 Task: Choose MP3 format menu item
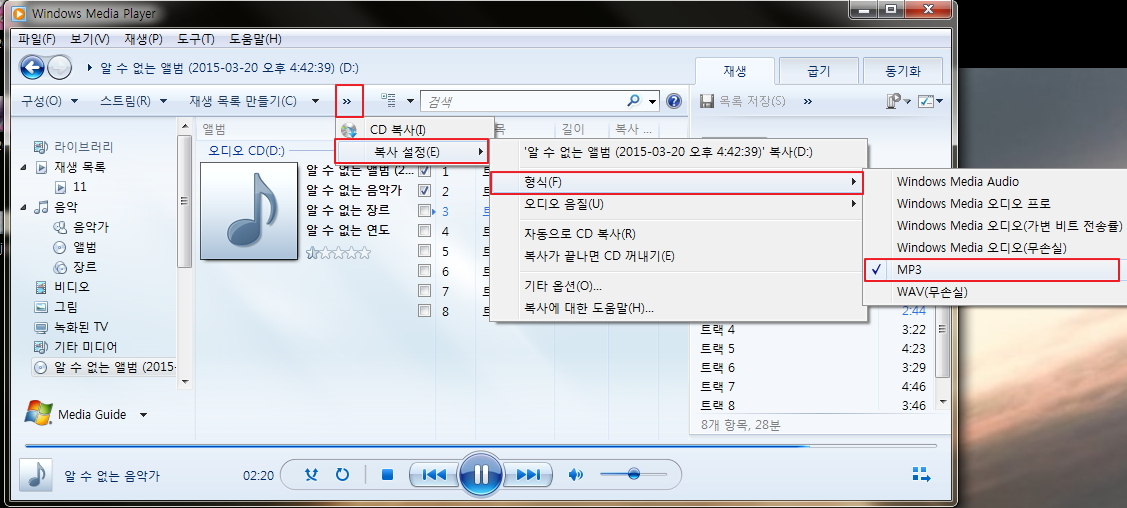point(992,269)
